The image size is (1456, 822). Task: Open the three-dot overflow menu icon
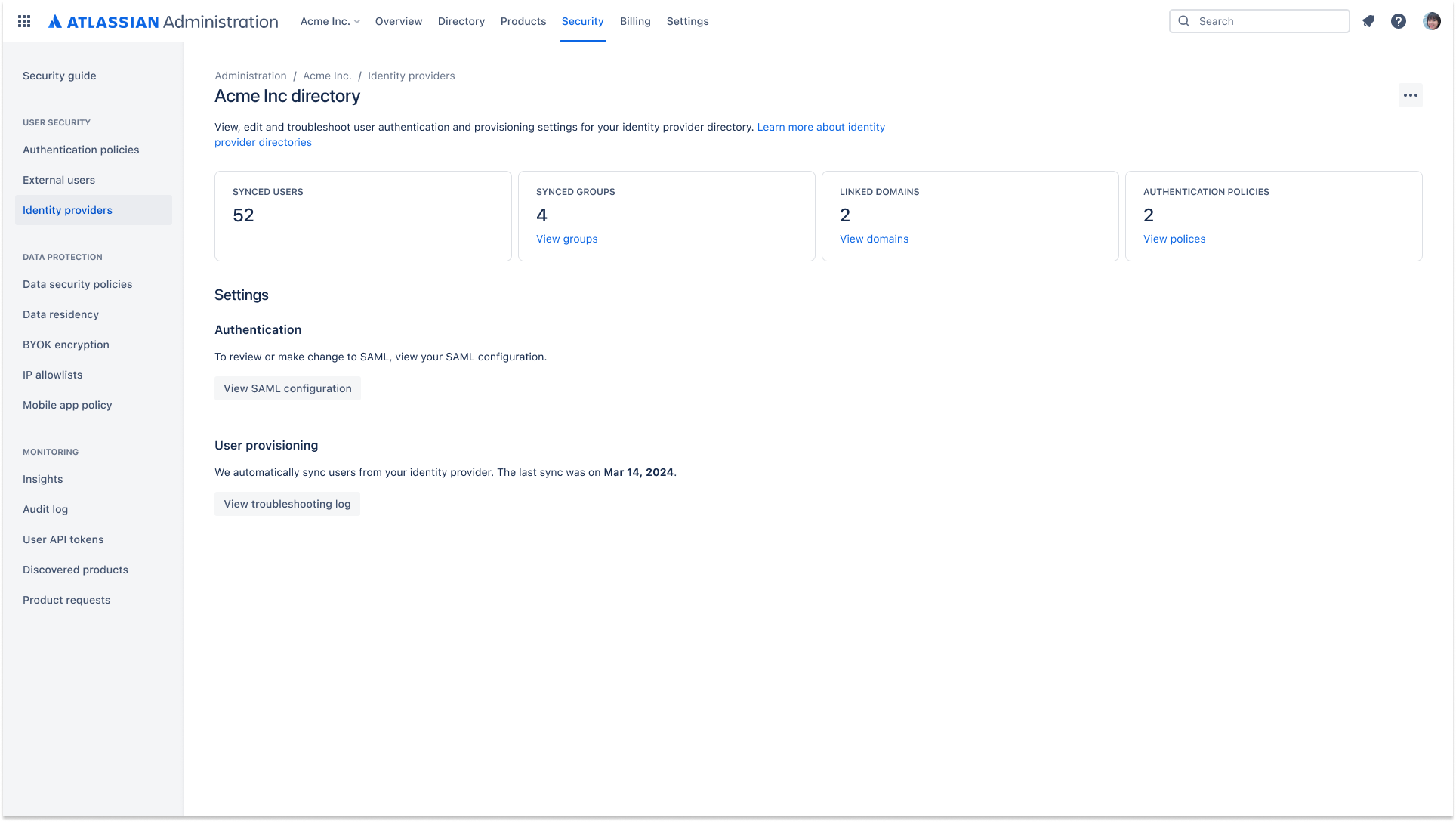coord(1411,95)
